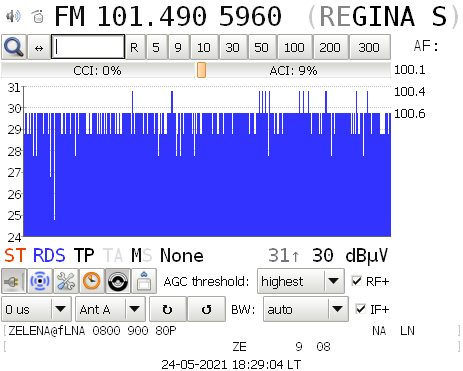Click the FM 101.490 frequency display
The image size is (463, 371).
point(131,16)
